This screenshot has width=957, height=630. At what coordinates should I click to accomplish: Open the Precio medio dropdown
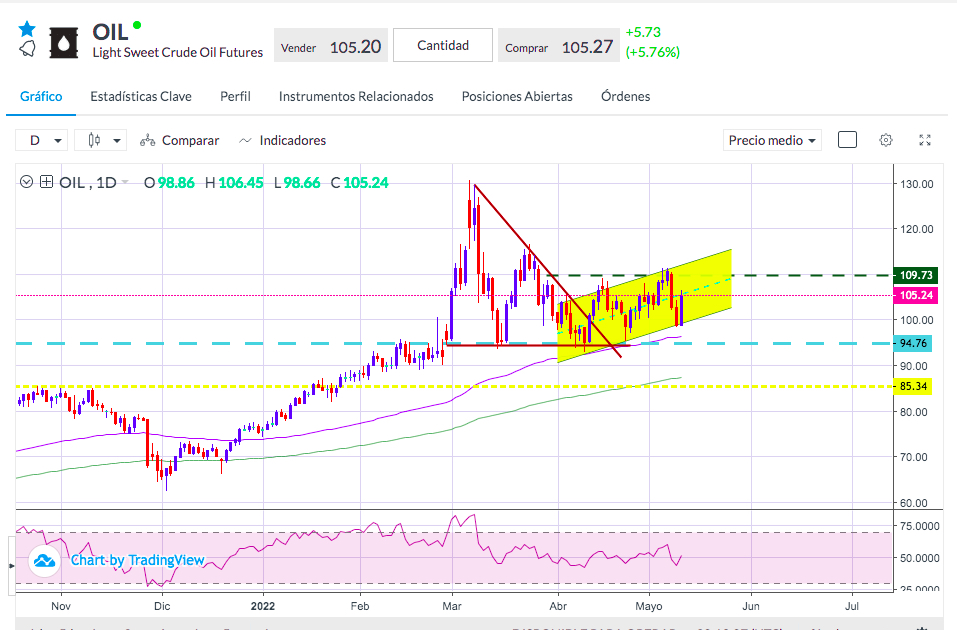pos(772,140)
